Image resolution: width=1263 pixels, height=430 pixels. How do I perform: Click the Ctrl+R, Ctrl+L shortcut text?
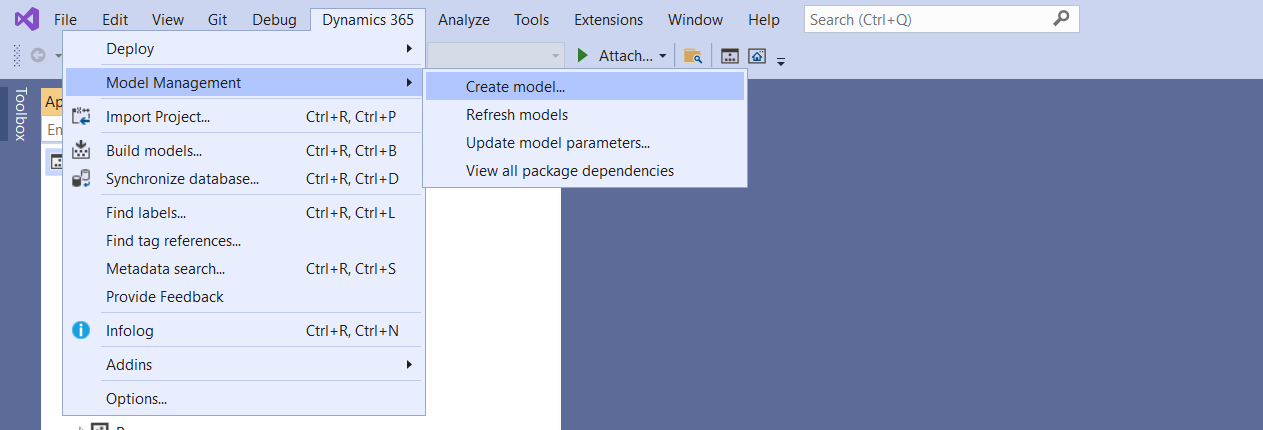[350, 212]
